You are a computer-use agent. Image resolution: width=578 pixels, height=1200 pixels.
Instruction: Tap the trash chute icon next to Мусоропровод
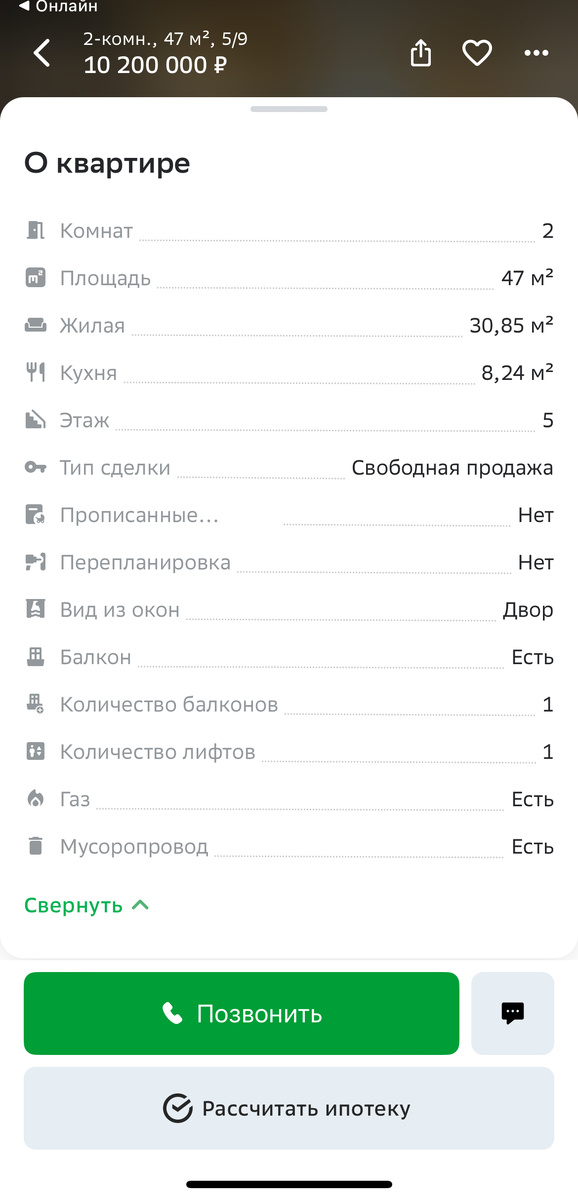click(34, 846)
